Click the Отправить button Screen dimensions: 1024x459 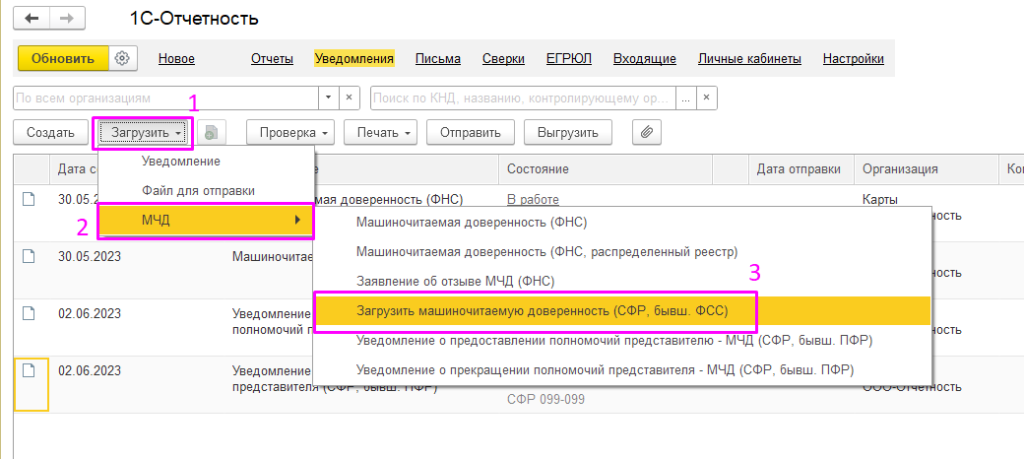click(470, 132)
